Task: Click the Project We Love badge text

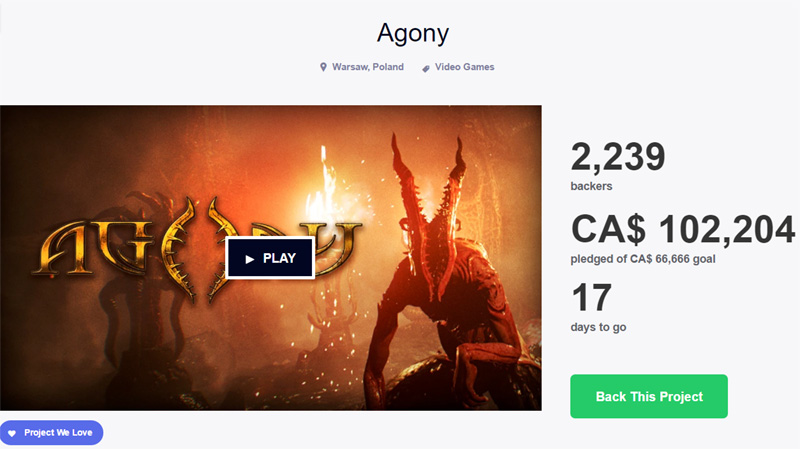Action: (x=58, y=433)
